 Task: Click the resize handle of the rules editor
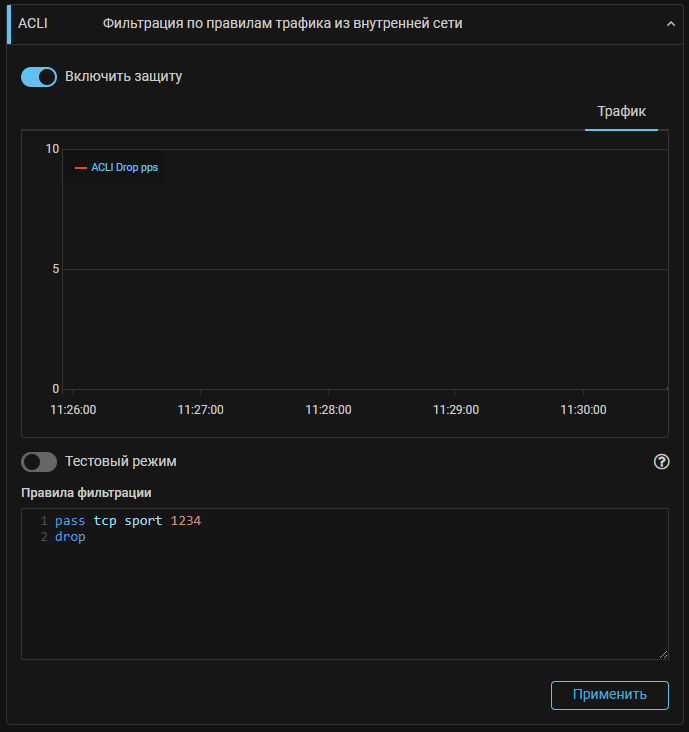click(663, 654)
